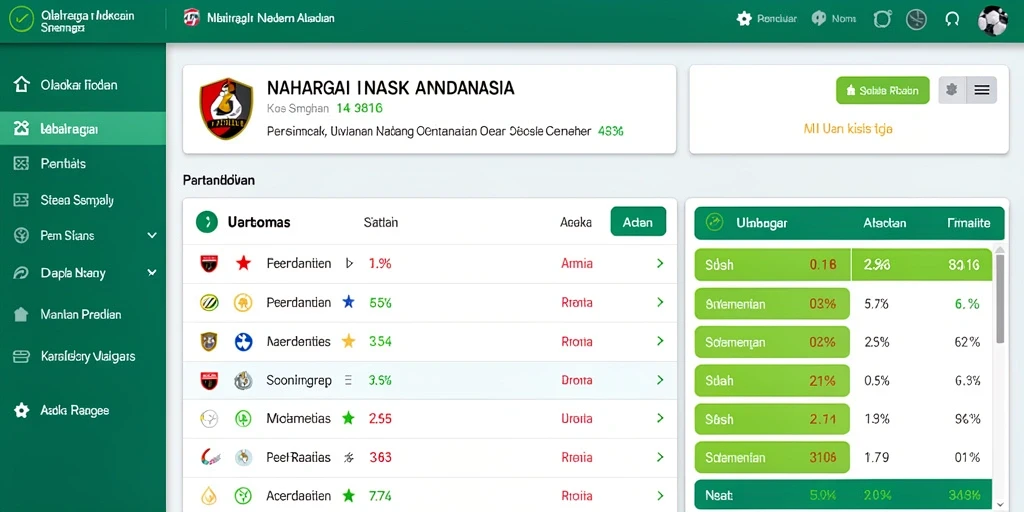
Task: Click the puzzle icon beside the hamburger menu
Action: click(952, 90)
